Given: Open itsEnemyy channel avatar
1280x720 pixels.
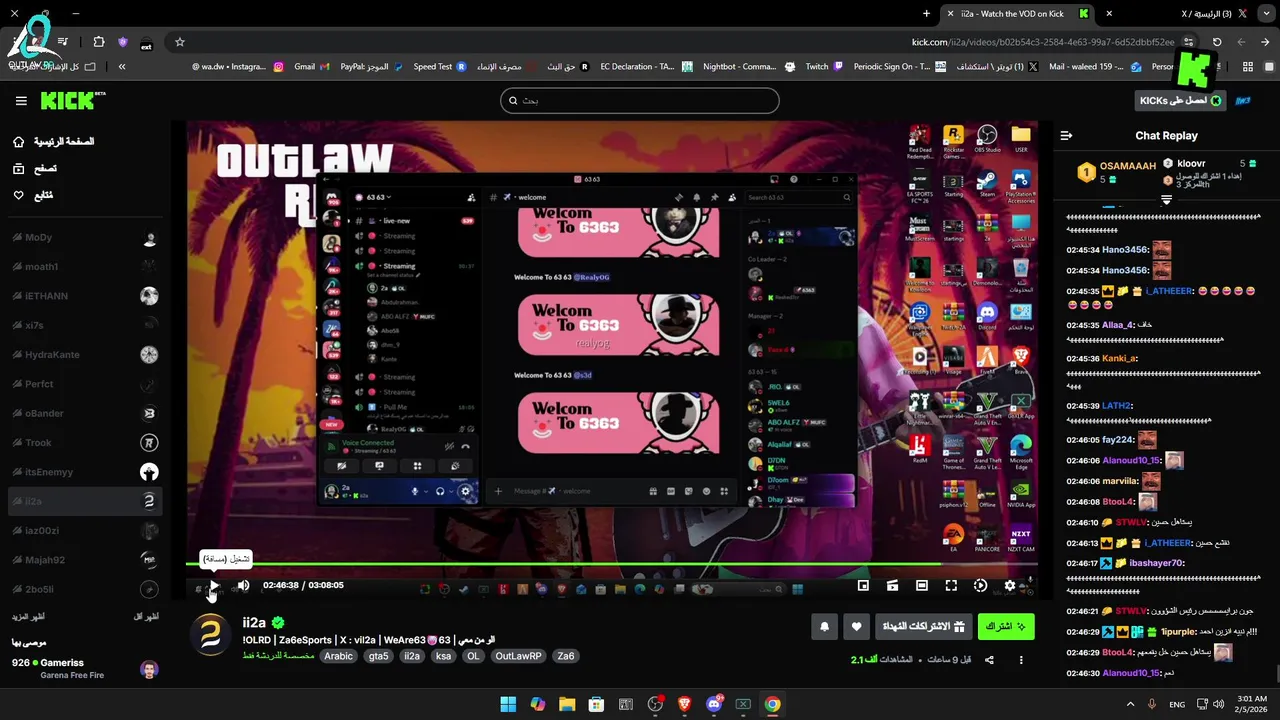Looking at the screenshot, I should 149,472.
